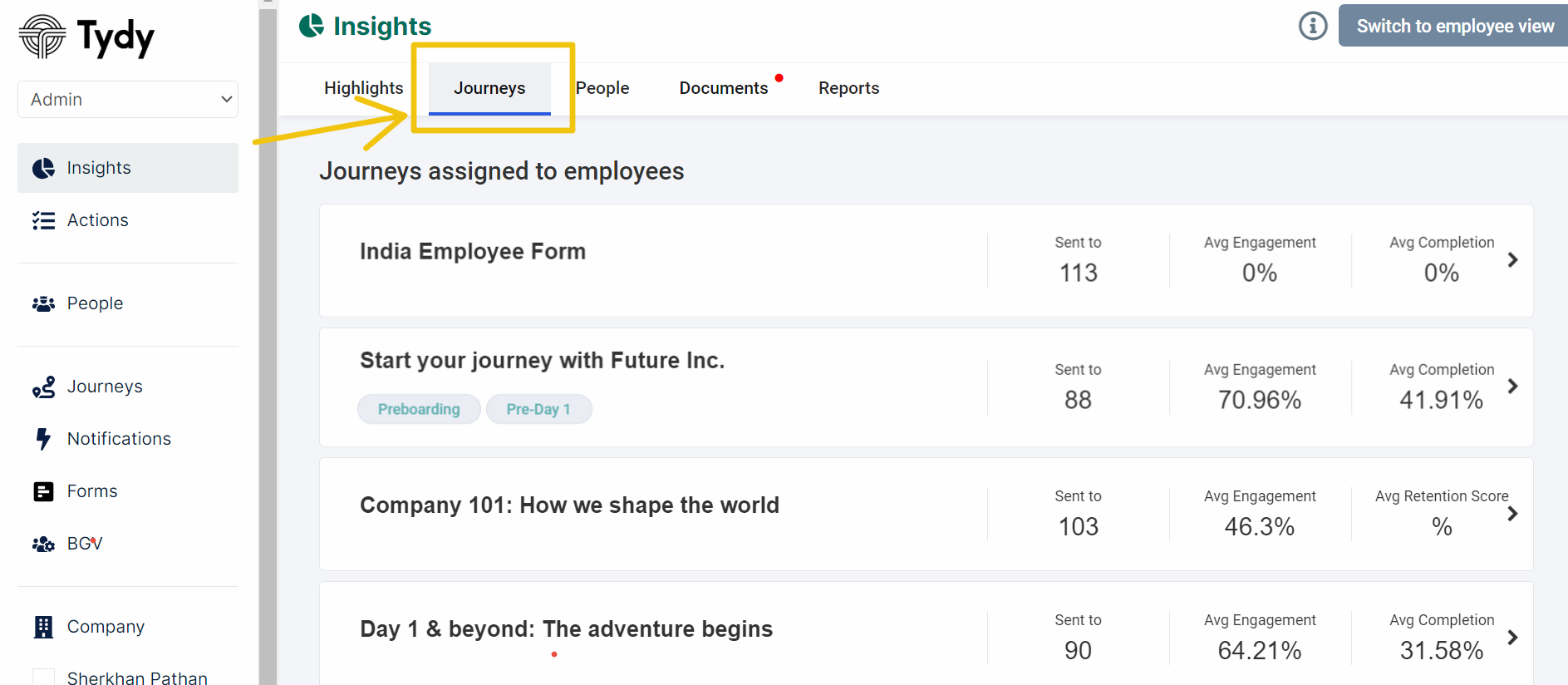Open Insights in the sidebar menu
Viewport: 1568px width, 685px height.
coord(128,168)
